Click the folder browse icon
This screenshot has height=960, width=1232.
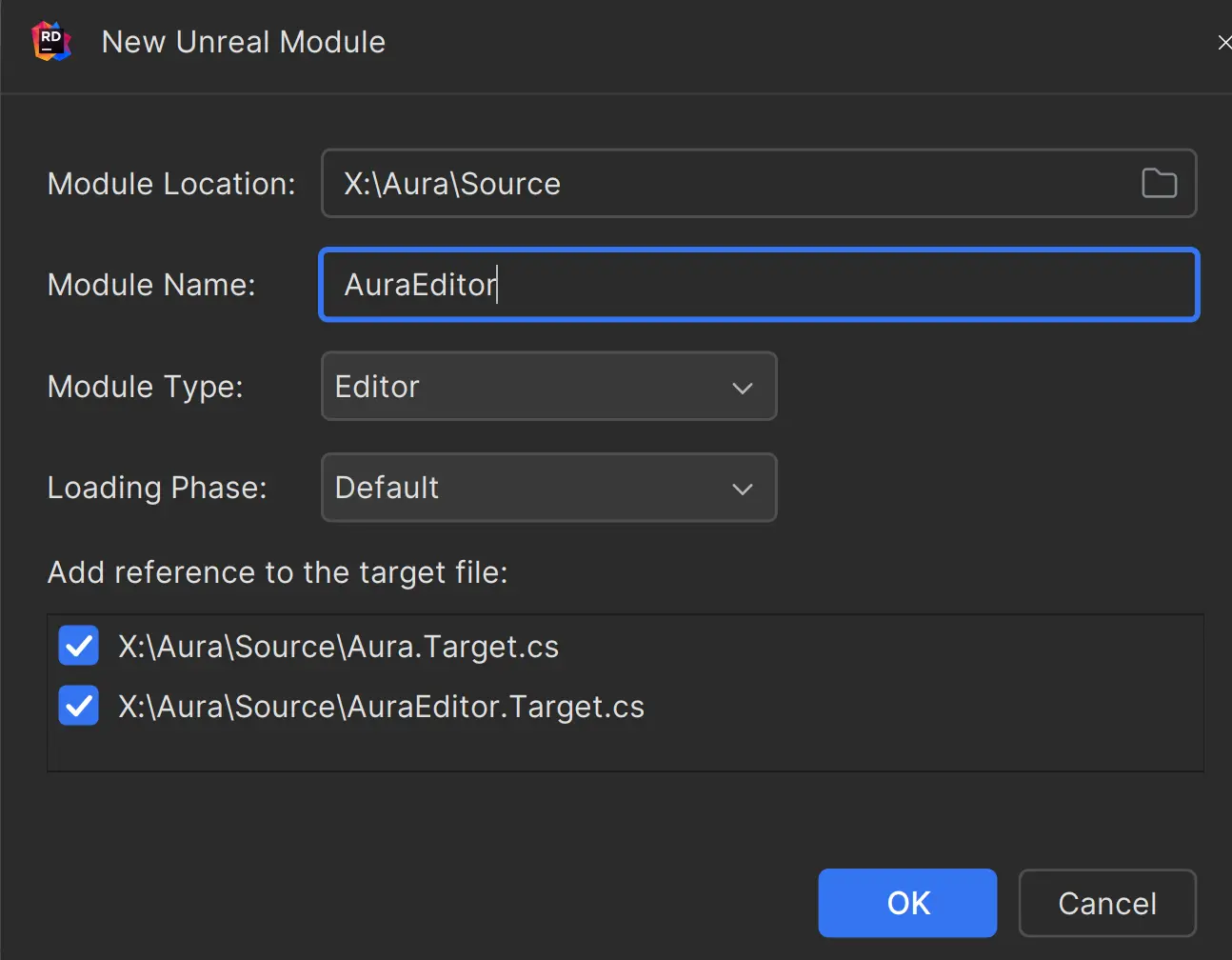click(1159, 183)
